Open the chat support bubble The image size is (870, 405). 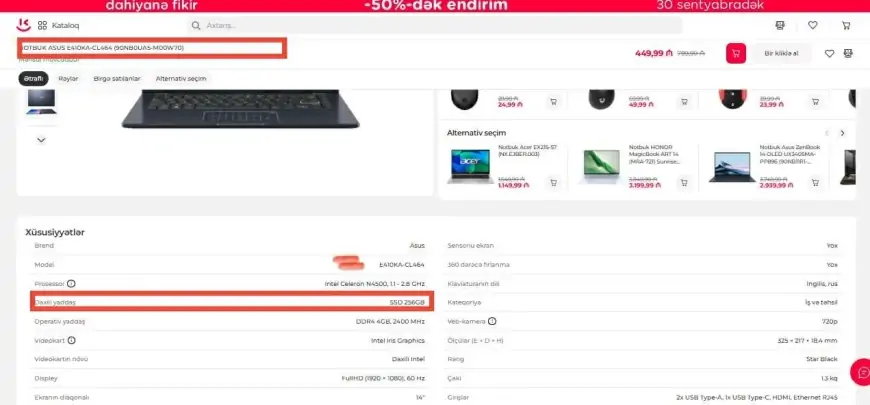(862, 372)
